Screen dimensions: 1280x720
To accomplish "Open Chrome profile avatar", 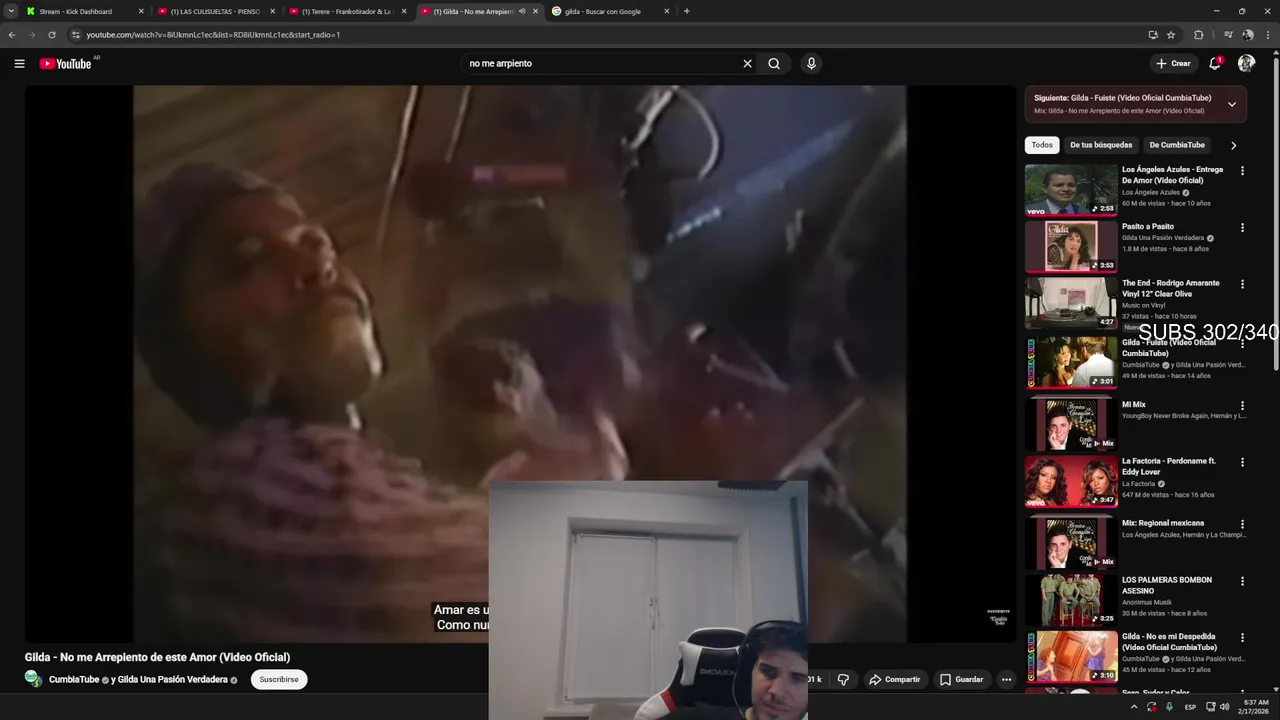I will (x=1248, y=34).
